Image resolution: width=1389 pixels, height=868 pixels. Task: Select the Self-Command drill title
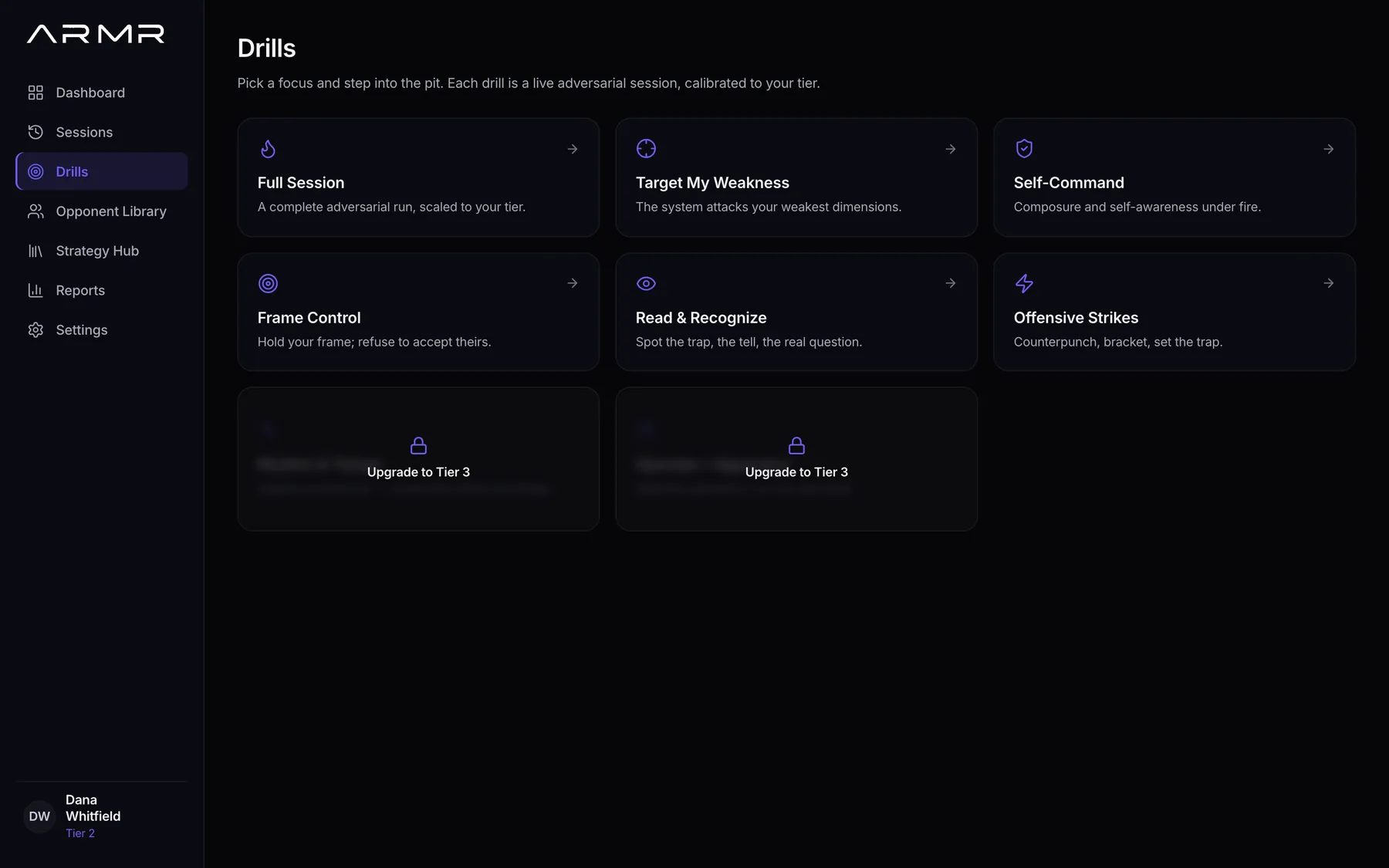[1069, 183]
